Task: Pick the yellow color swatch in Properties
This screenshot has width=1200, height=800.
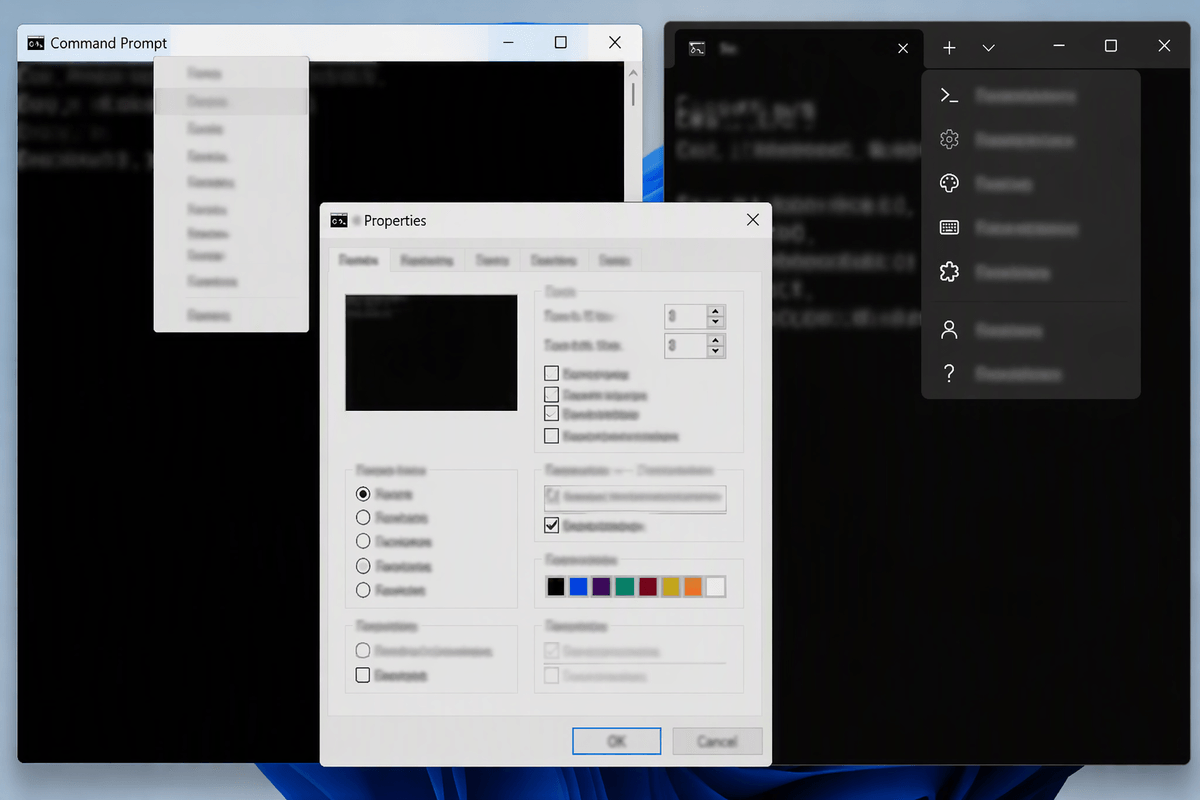Action: pyautogui.click(x=670, y=587)
